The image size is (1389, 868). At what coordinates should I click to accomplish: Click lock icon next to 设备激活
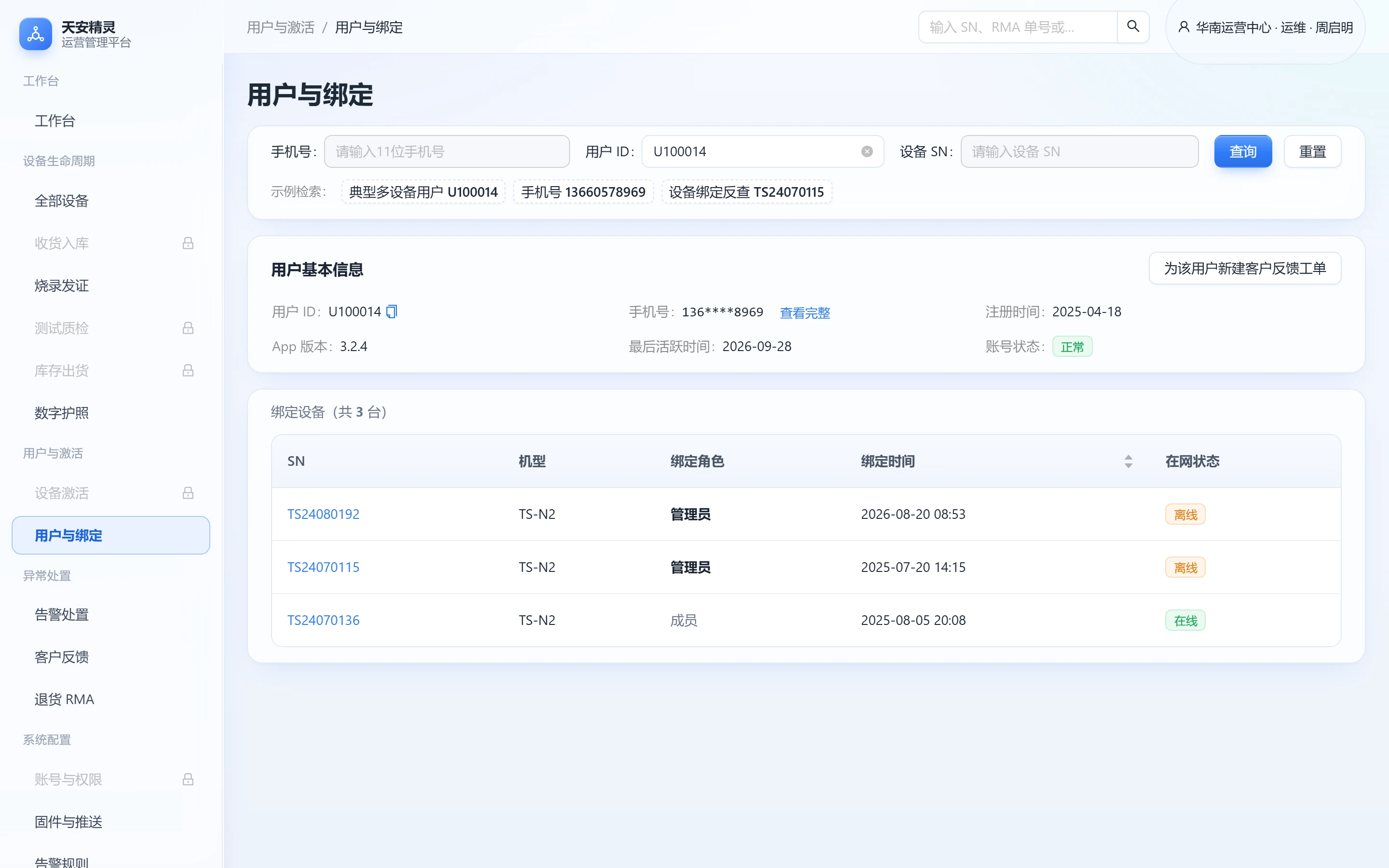click(x=188, y=493)
